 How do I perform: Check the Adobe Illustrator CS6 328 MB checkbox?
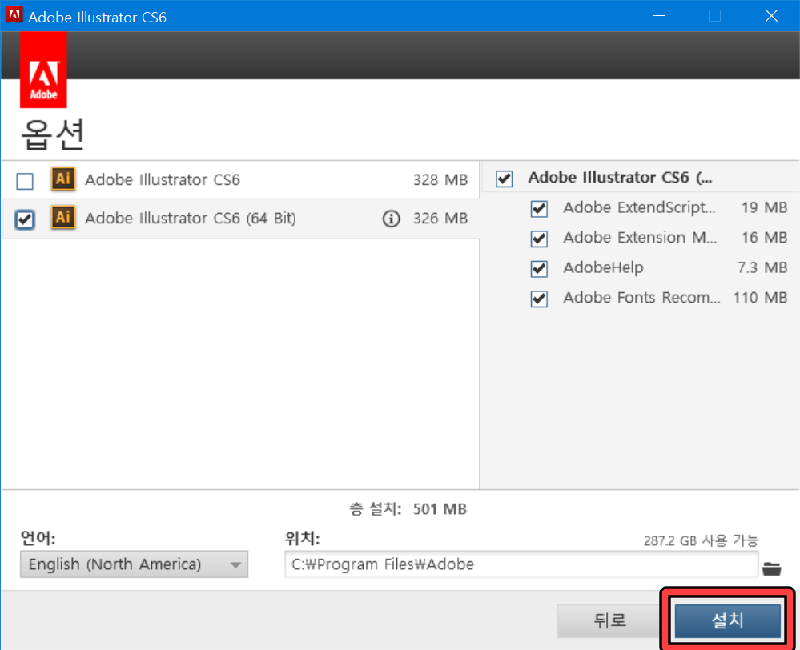point(25,181)
